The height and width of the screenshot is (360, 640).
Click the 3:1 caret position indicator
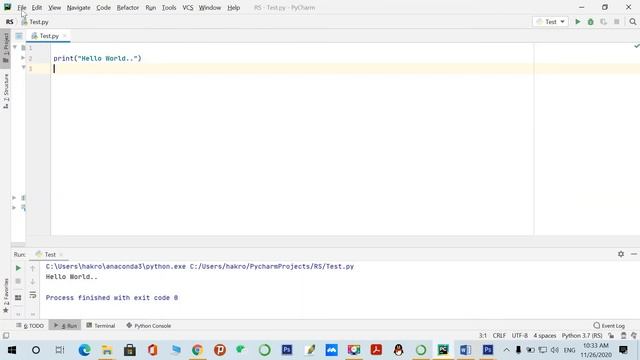tap(483, 336)
